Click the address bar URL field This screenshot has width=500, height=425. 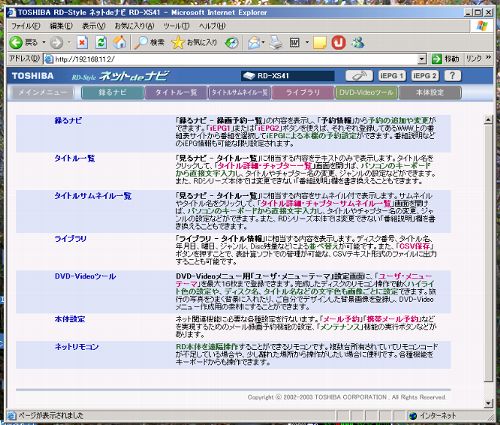(235, 59)
